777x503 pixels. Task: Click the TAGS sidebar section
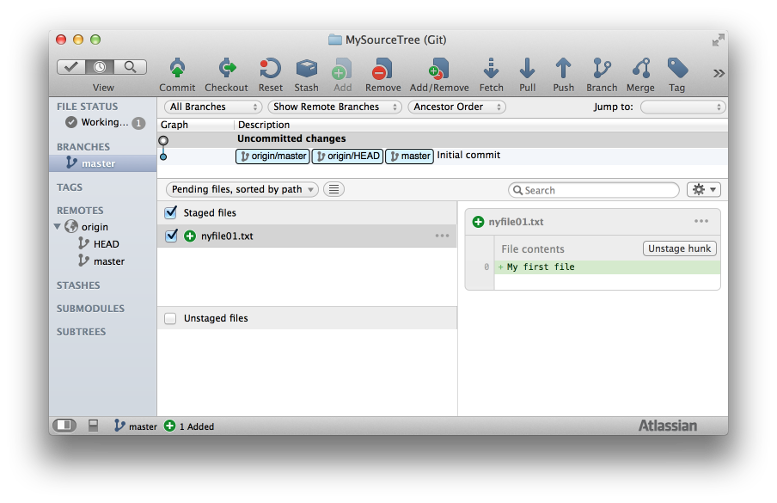pyautogui.click(x=69, y=187)
